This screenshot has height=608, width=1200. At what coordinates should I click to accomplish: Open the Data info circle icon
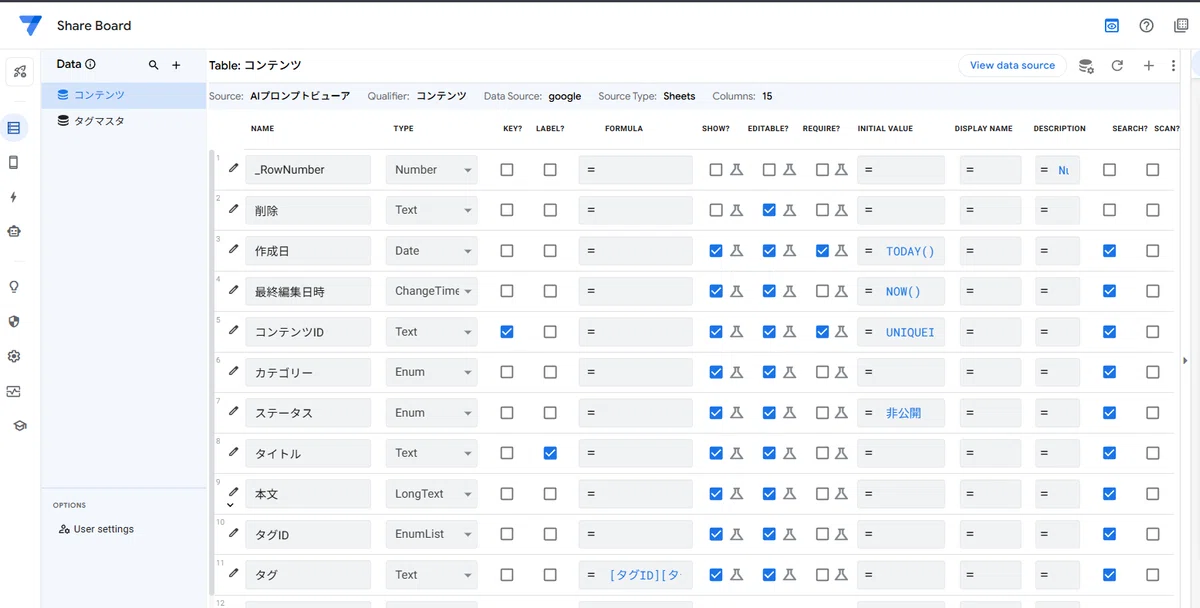pos(90,64)
